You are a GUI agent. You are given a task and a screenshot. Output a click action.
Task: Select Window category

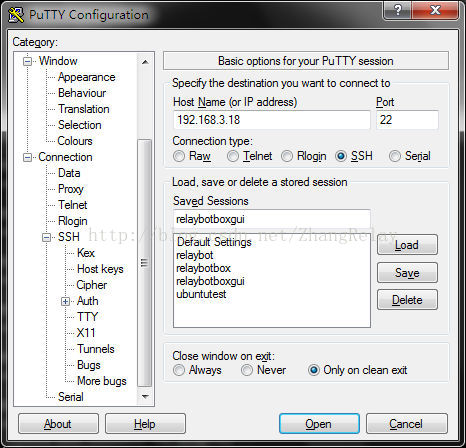pyautogui.click(x=58, y=61)
